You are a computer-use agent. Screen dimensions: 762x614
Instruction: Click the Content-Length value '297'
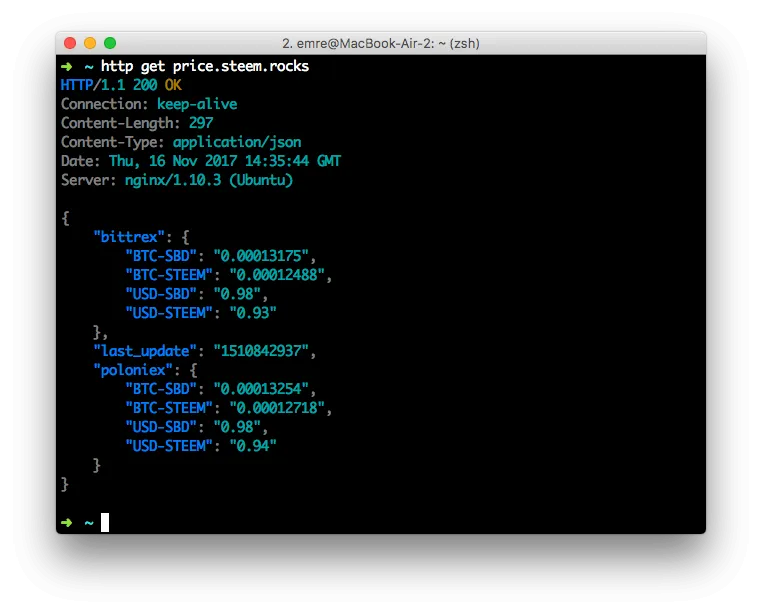click(x=201, y=123)
